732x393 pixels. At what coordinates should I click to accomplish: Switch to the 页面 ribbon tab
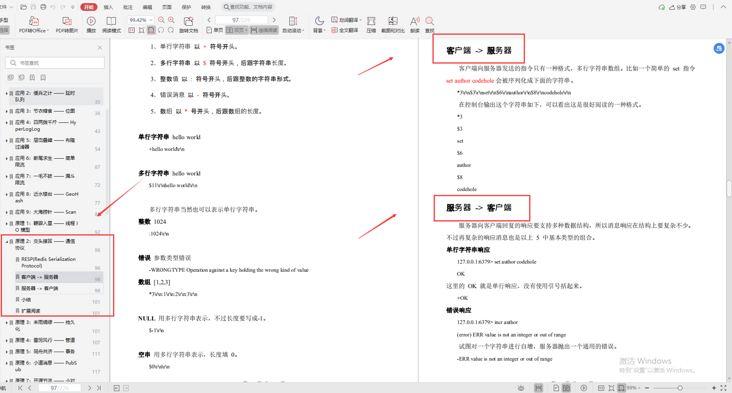(x=167, y=7)
